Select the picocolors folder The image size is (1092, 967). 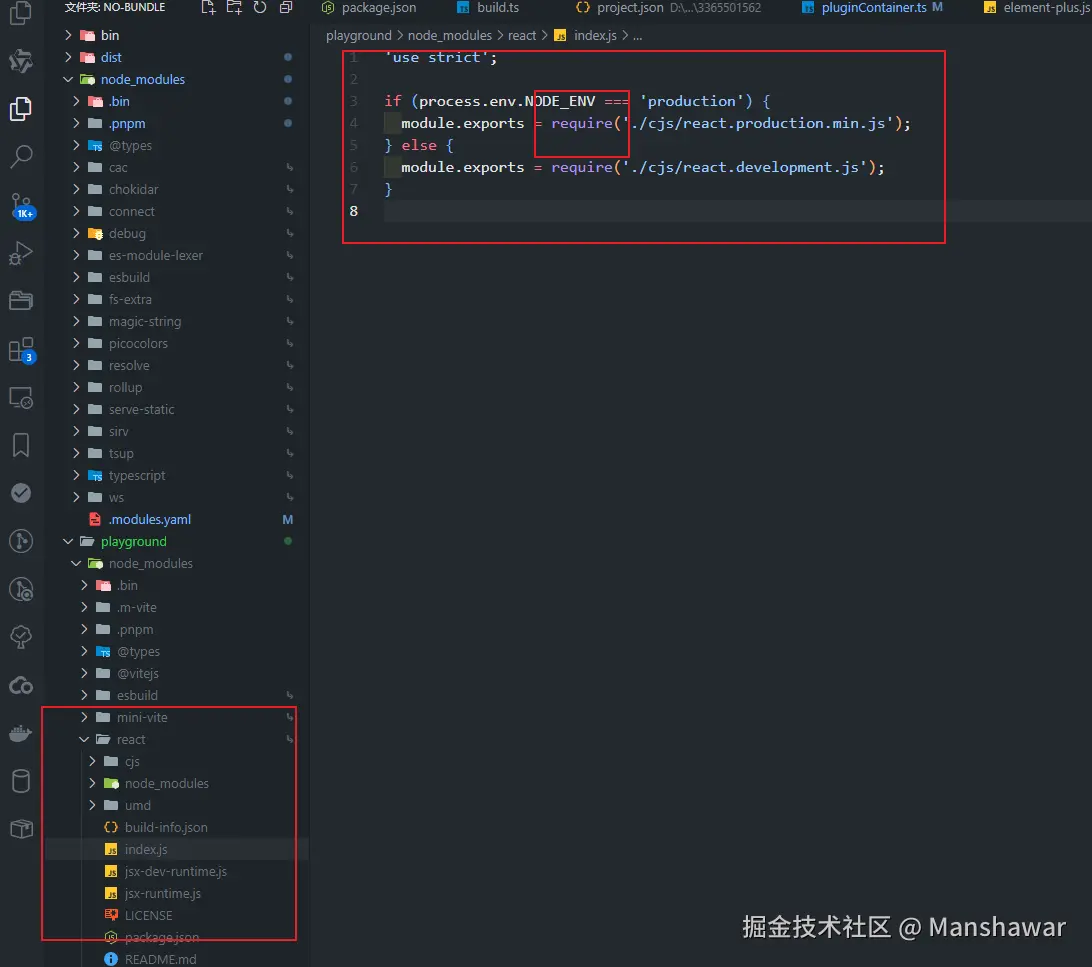coord(177,343)
